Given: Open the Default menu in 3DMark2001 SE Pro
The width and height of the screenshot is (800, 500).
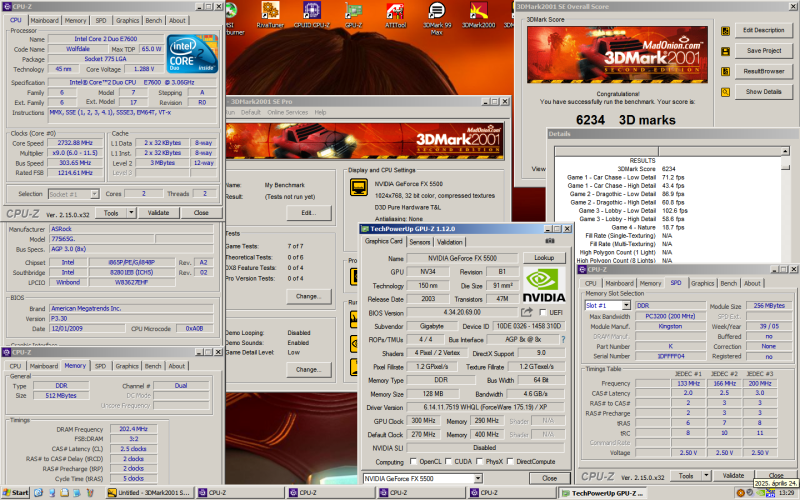Looking at the screenshot, I should (251, 112).
